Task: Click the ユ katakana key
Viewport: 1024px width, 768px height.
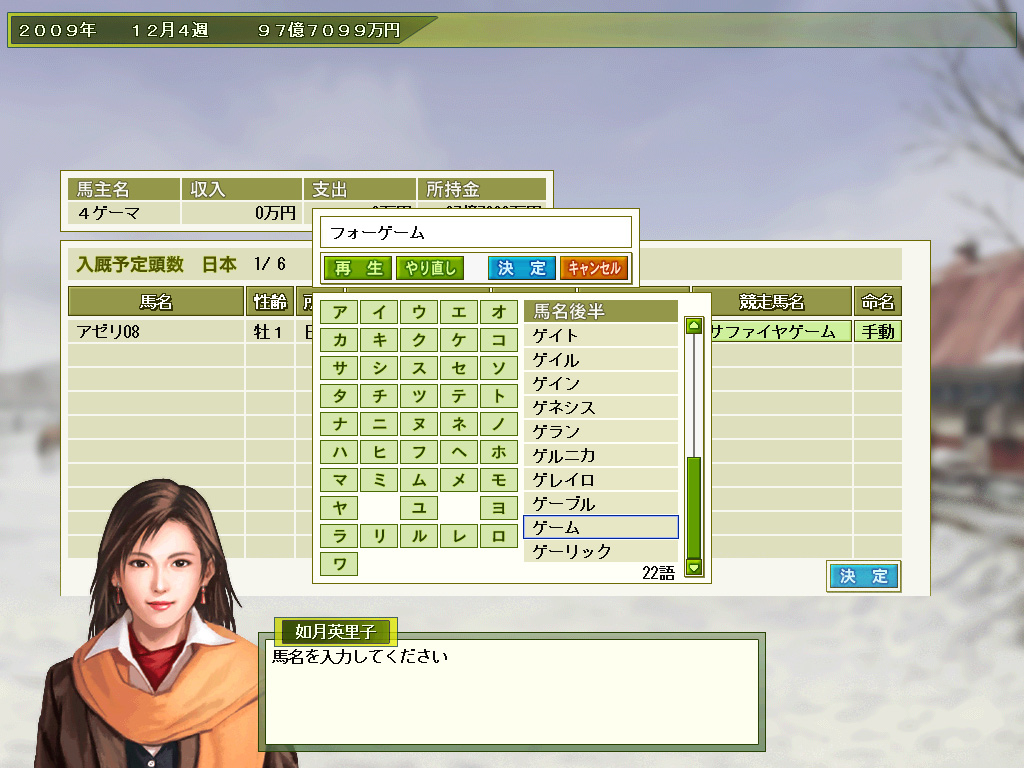Action: click(419, 509)
